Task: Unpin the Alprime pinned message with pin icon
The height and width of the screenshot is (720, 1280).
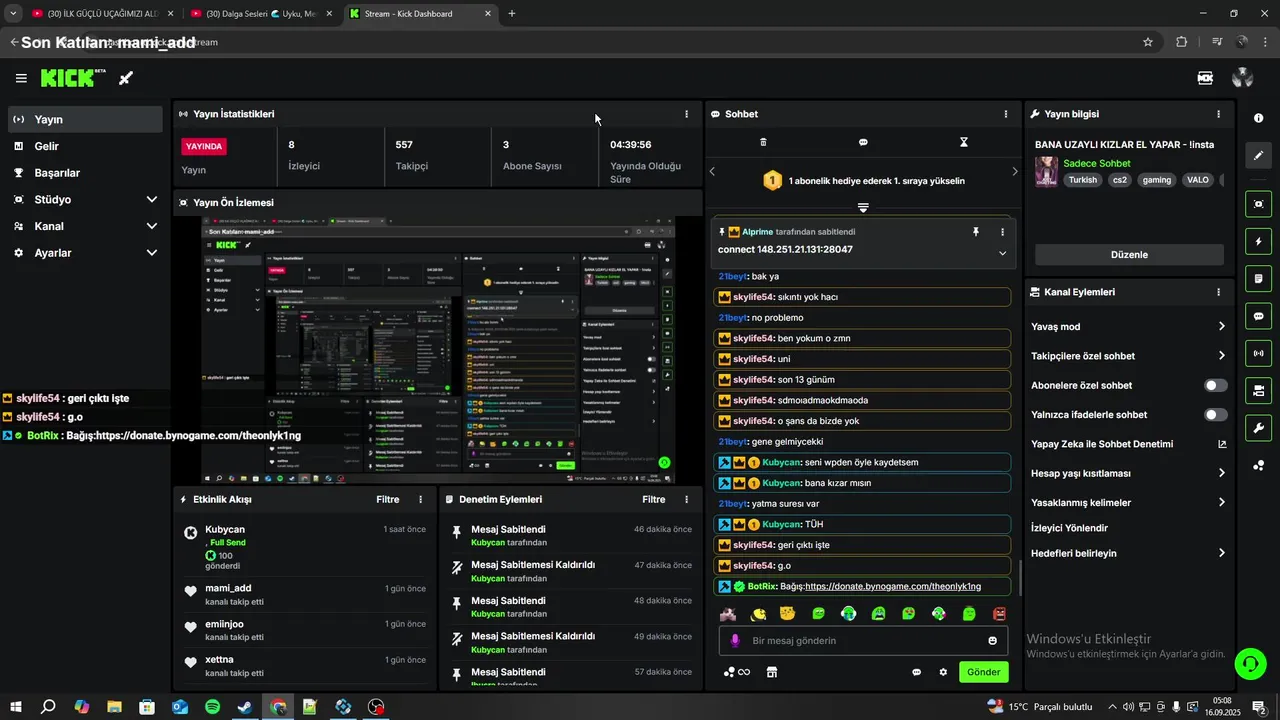Action: pyautogui.click(x=976, y=232)
